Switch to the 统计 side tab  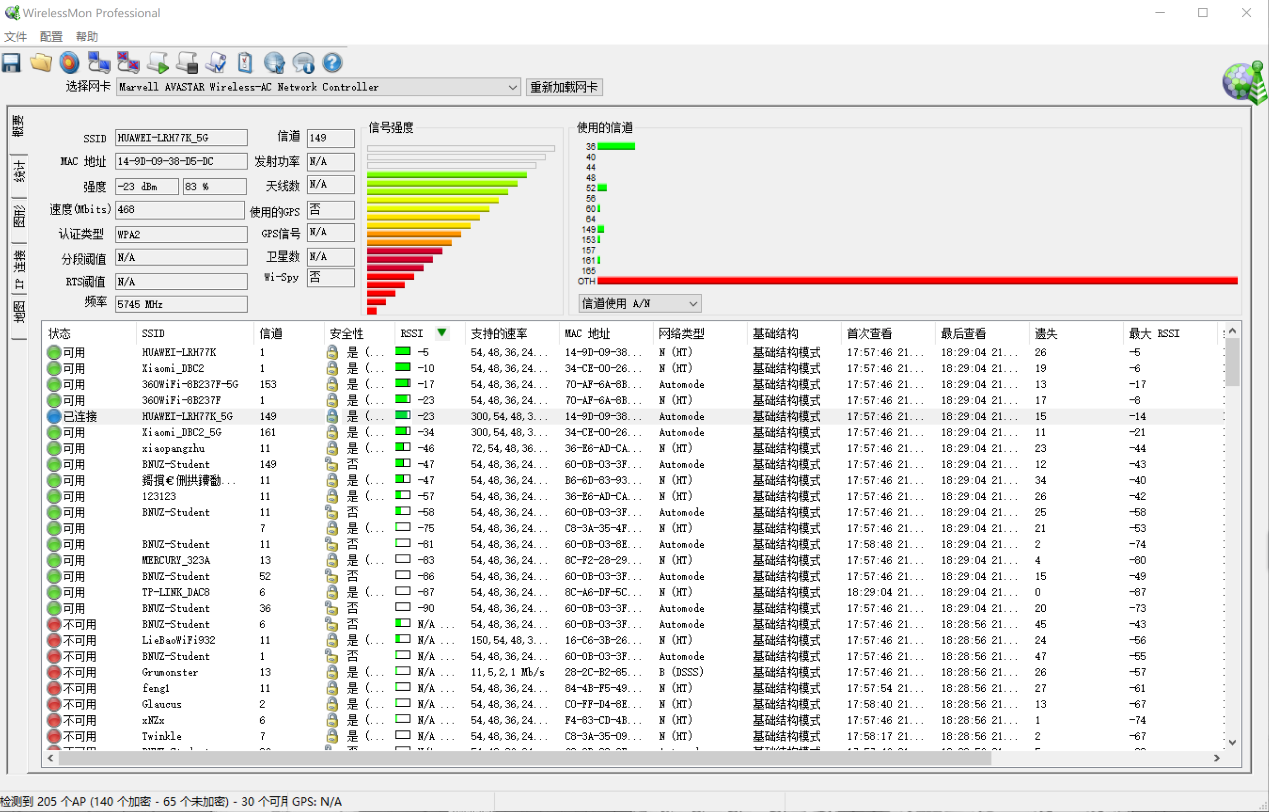pyautogui.click(x=19, y=172)
